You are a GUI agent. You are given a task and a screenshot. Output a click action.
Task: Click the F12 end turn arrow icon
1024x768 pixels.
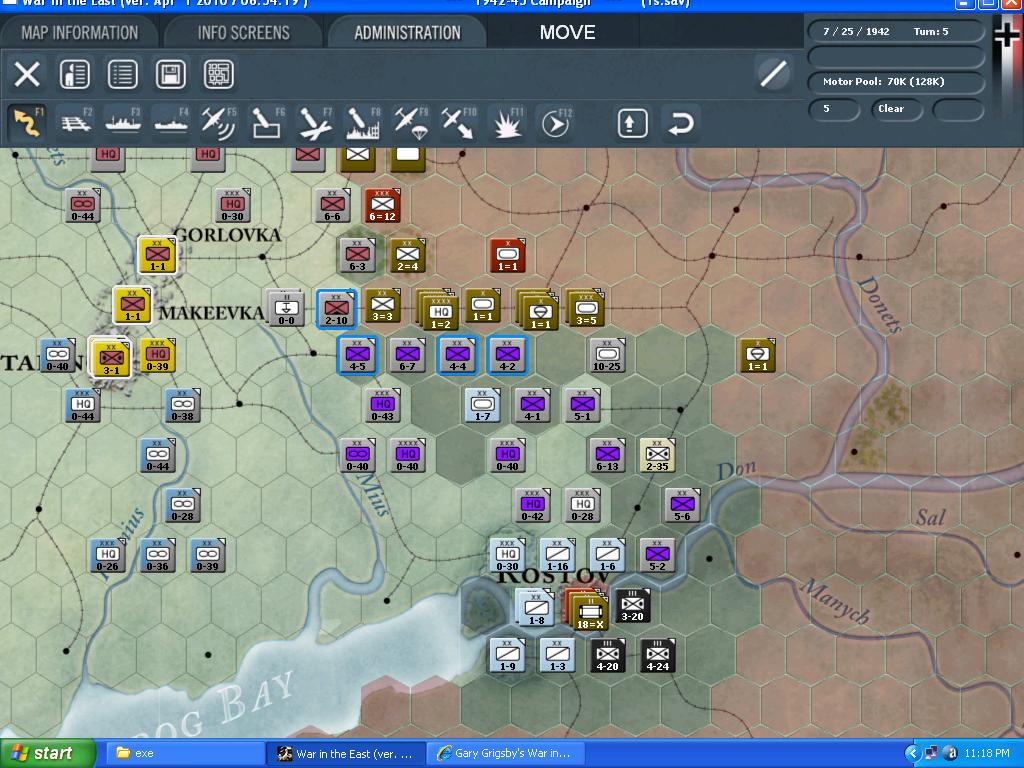pos(556,123)
